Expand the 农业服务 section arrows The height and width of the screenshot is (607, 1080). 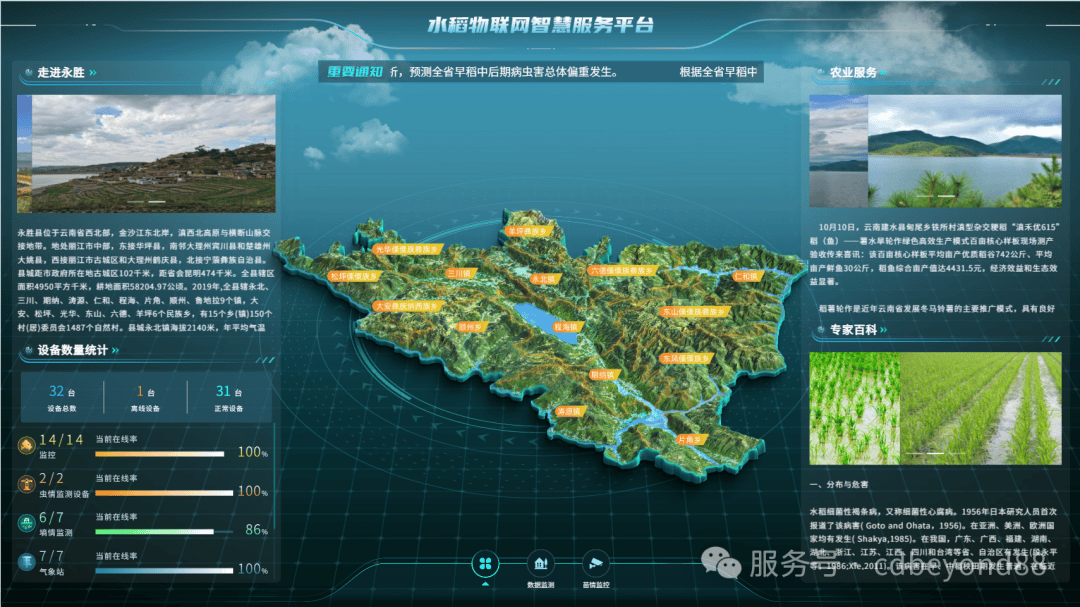click(887, 73)
